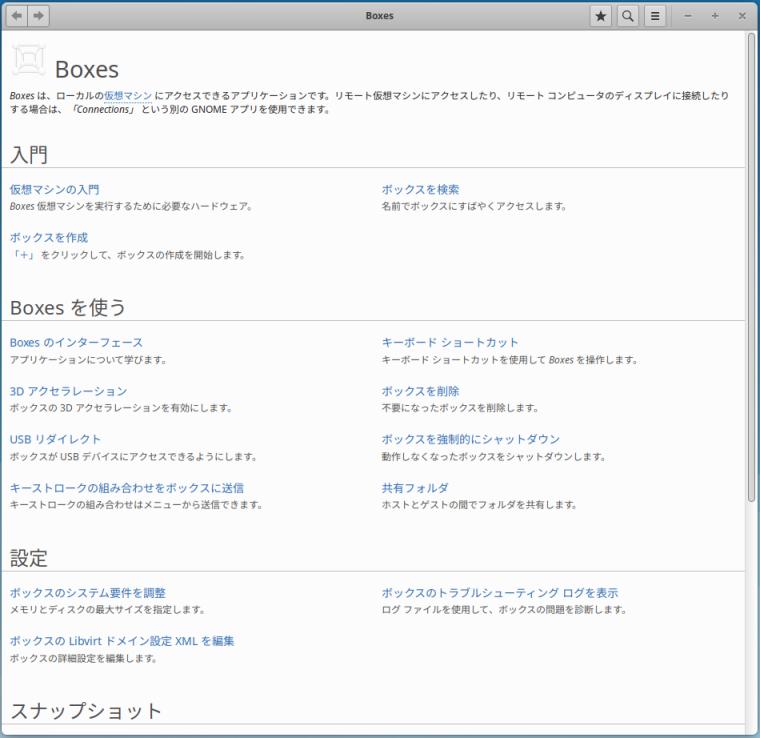Open ボックスのトラブルシューティング ログを表示 link
Viewport: 760px width, 738px height.
(500, 593)
